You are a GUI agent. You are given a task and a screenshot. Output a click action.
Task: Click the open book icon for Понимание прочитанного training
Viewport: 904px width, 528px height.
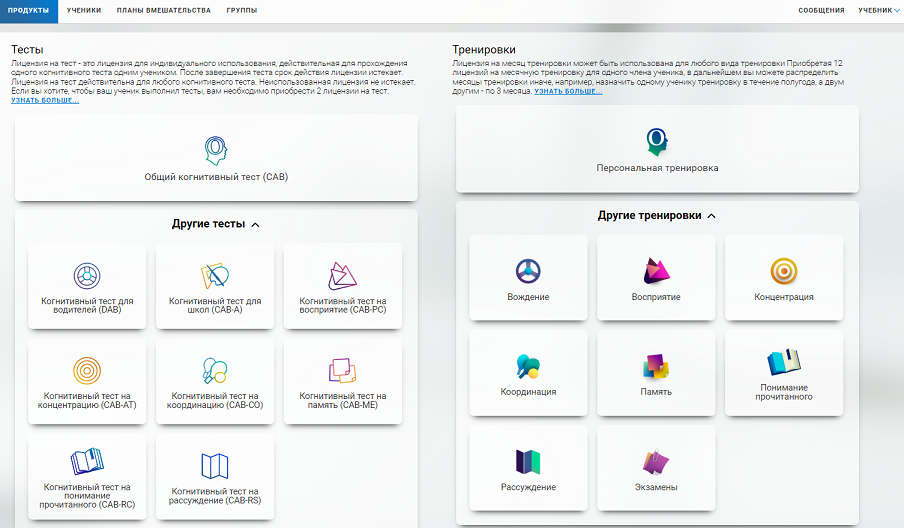coord(784,362)
